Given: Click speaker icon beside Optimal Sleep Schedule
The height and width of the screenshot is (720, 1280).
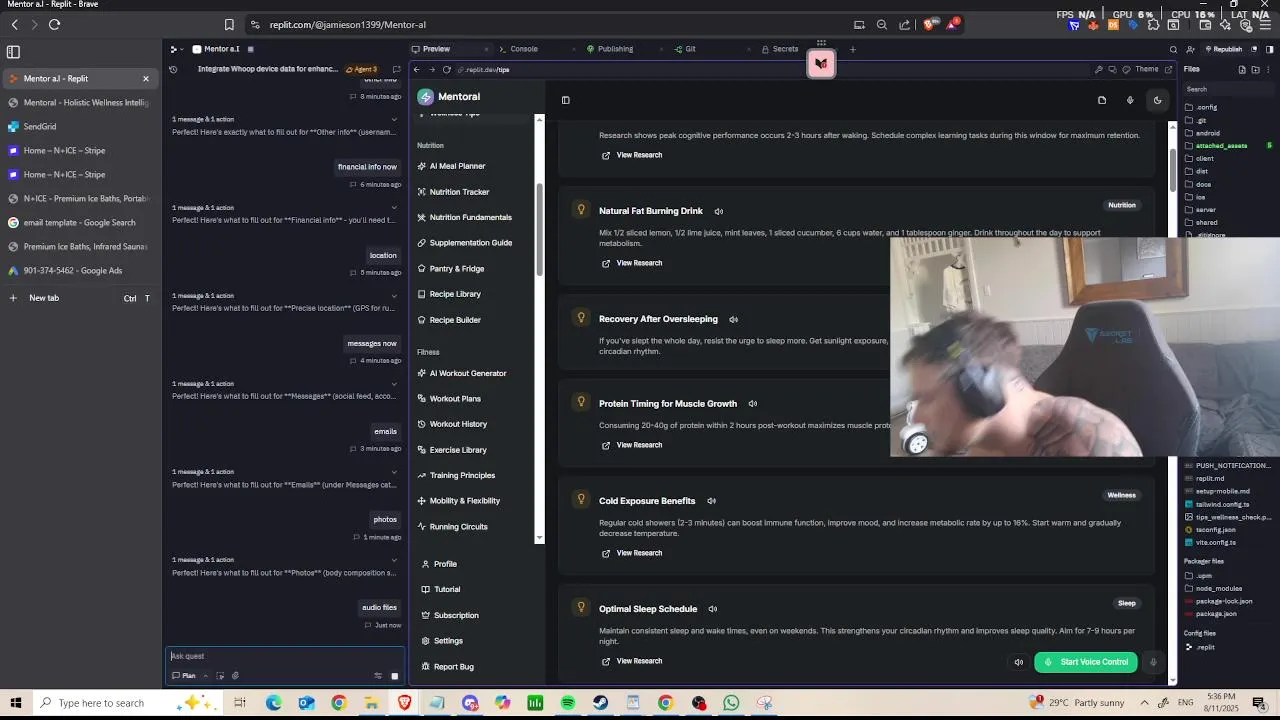Looking at the screenshot, I should [x=712, y=609].
